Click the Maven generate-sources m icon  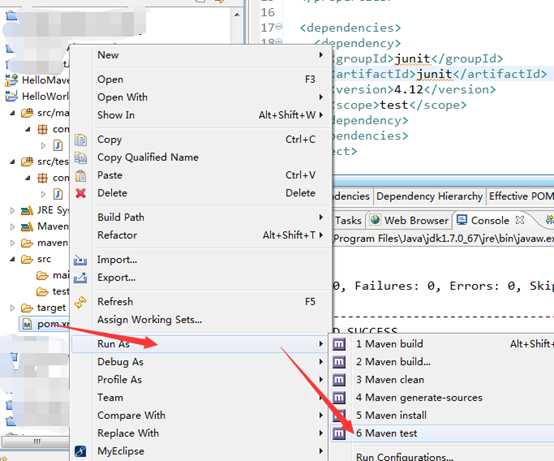339,398
